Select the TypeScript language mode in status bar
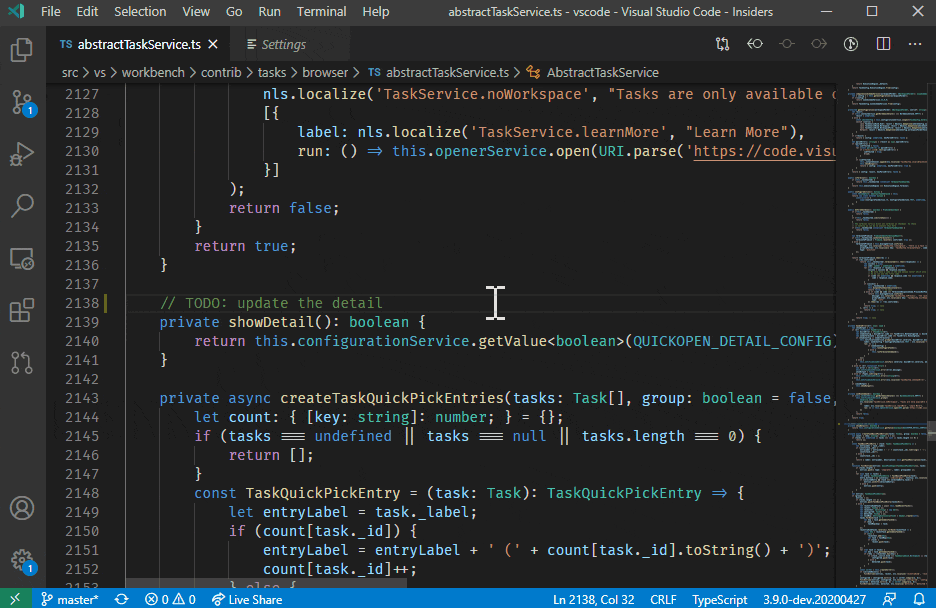Image resolution: width=936 pixels, height=608 pixels. (720, 599)
